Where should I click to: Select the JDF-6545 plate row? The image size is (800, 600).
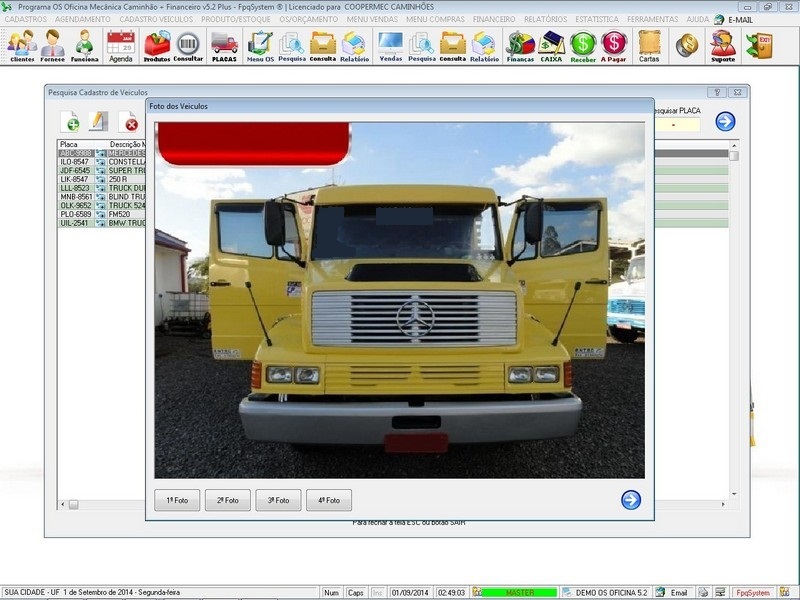point(102,170)
